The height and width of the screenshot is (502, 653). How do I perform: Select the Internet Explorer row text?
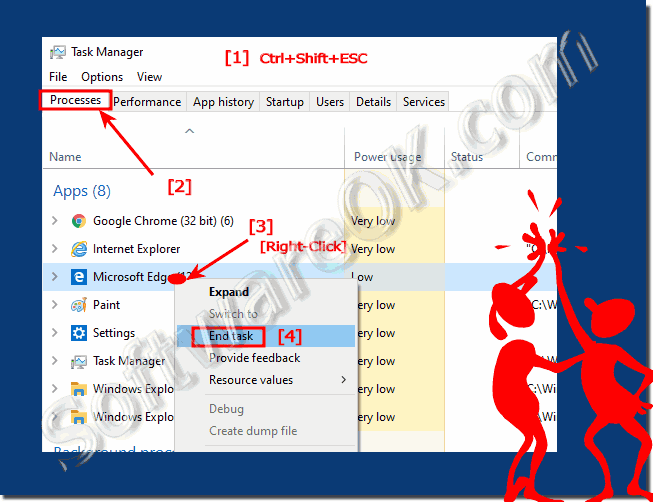(x=137, y=249)
